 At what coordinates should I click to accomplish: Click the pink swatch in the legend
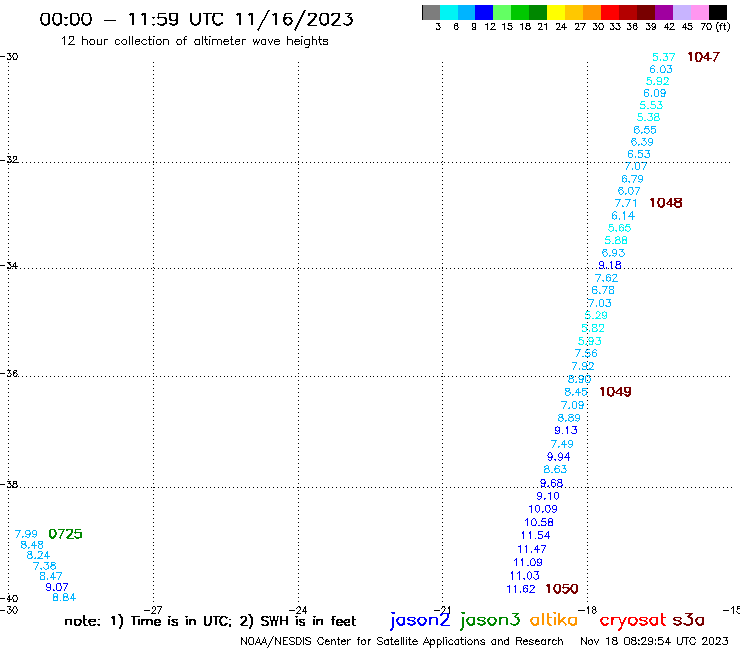(x=699, y=12)
